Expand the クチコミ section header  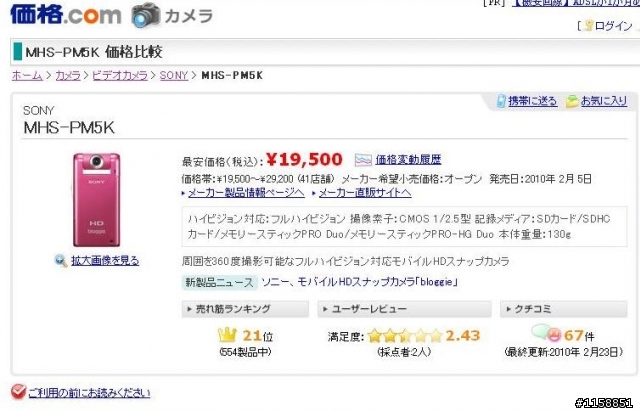tap(563, 309)
